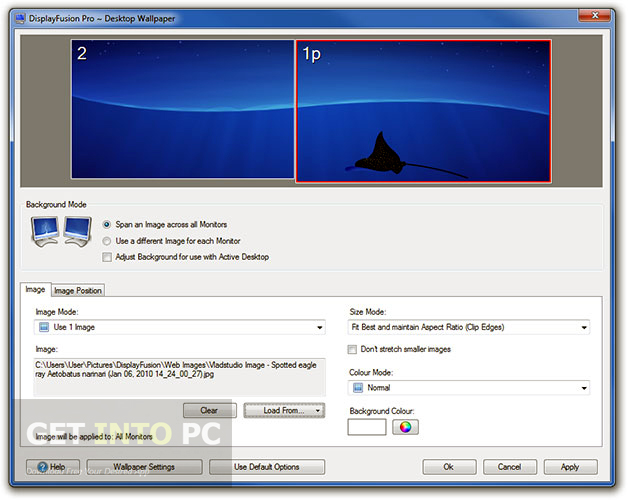This screenshot has width=628, height=500.
Task: Open the Image Mode dropdown
Action: (179, 327)
